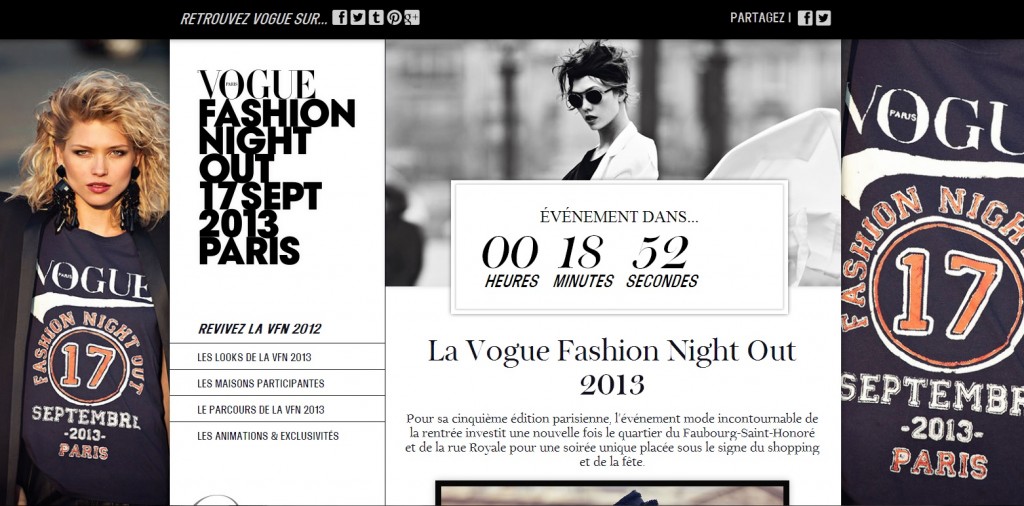1024x506 pixels.
Task: Share on Facebook via Partagez icon
Action: tap(805, 18)
